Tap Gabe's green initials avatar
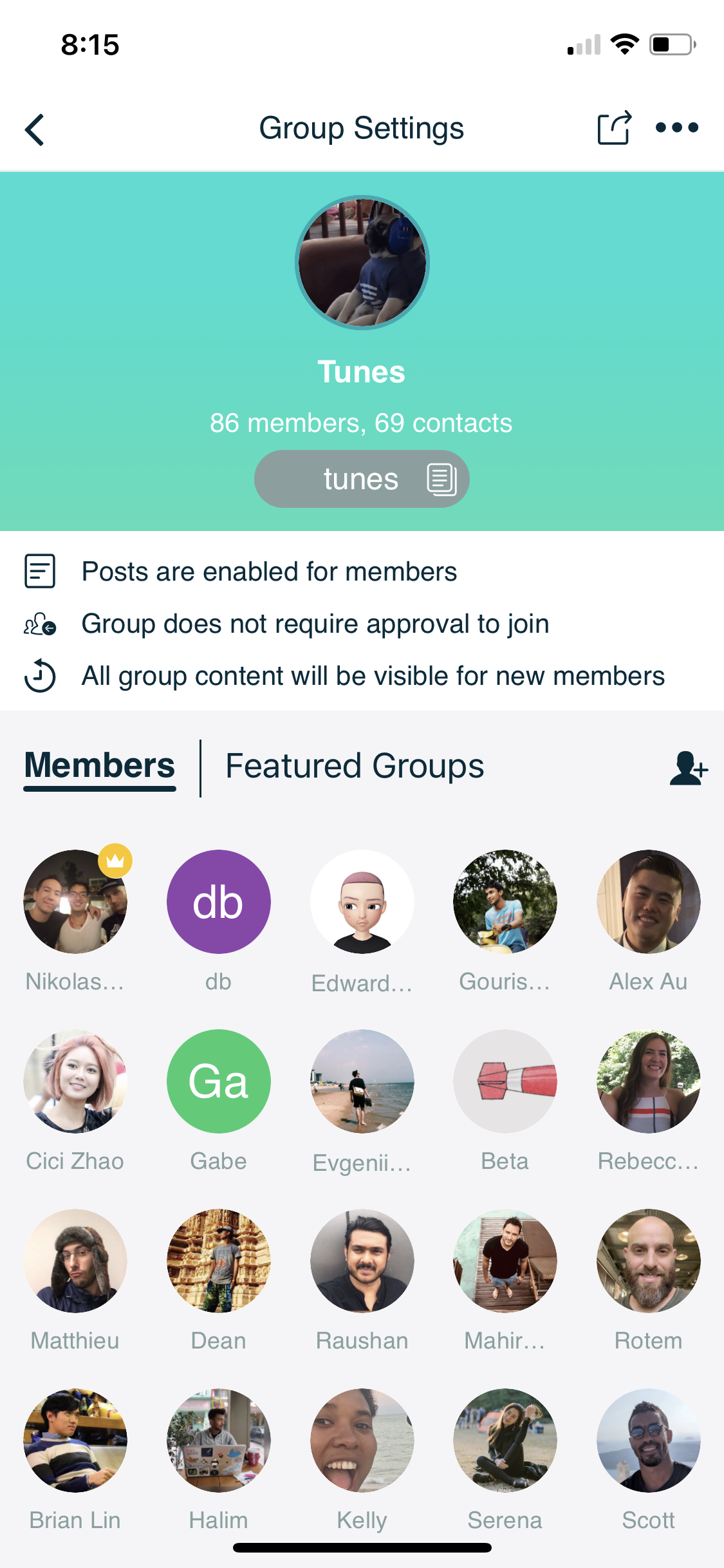The height and width of the screenshot is (1568, 724). point(218,1081)
